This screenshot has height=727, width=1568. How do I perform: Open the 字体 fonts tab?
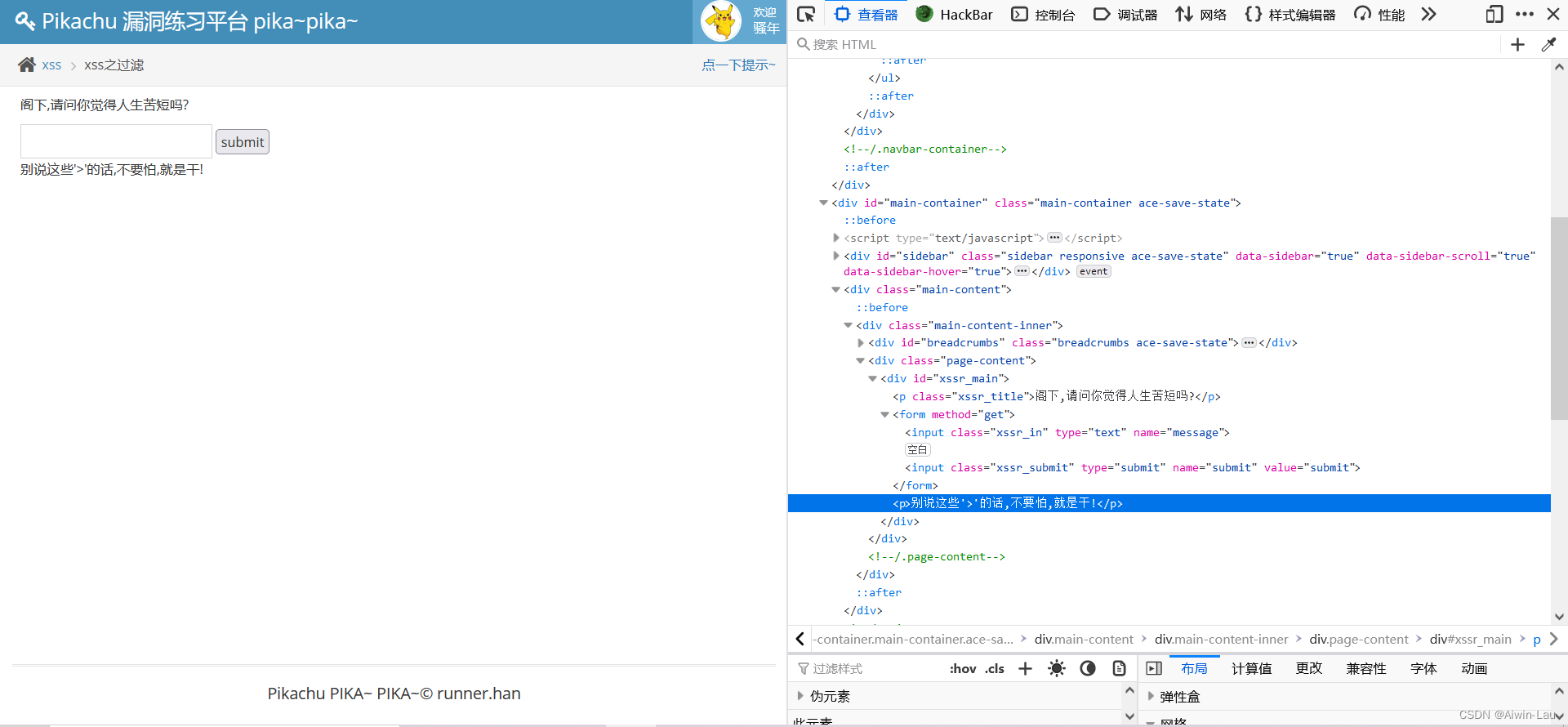click(1423, 668)
